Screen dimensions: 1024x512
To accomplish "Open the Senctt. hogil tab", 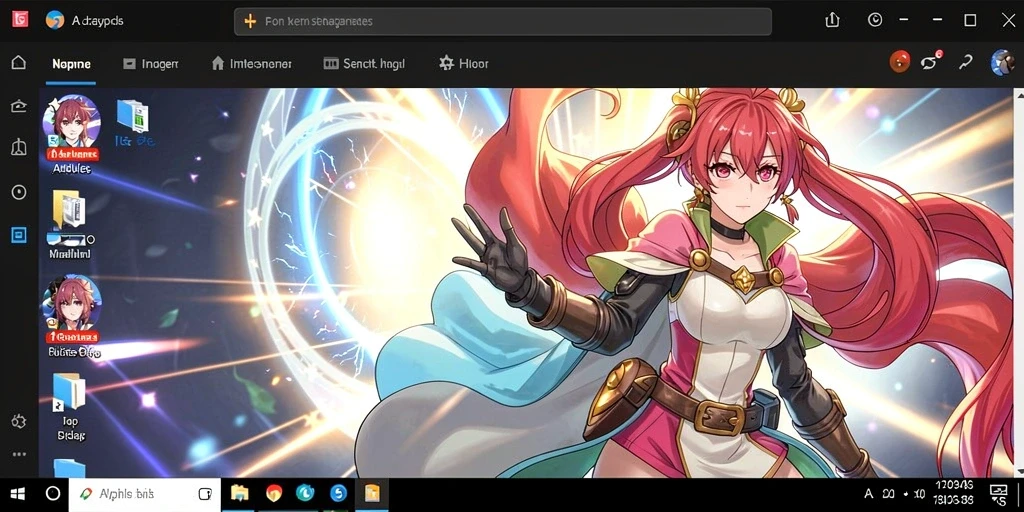I will (x=364, y=64).
